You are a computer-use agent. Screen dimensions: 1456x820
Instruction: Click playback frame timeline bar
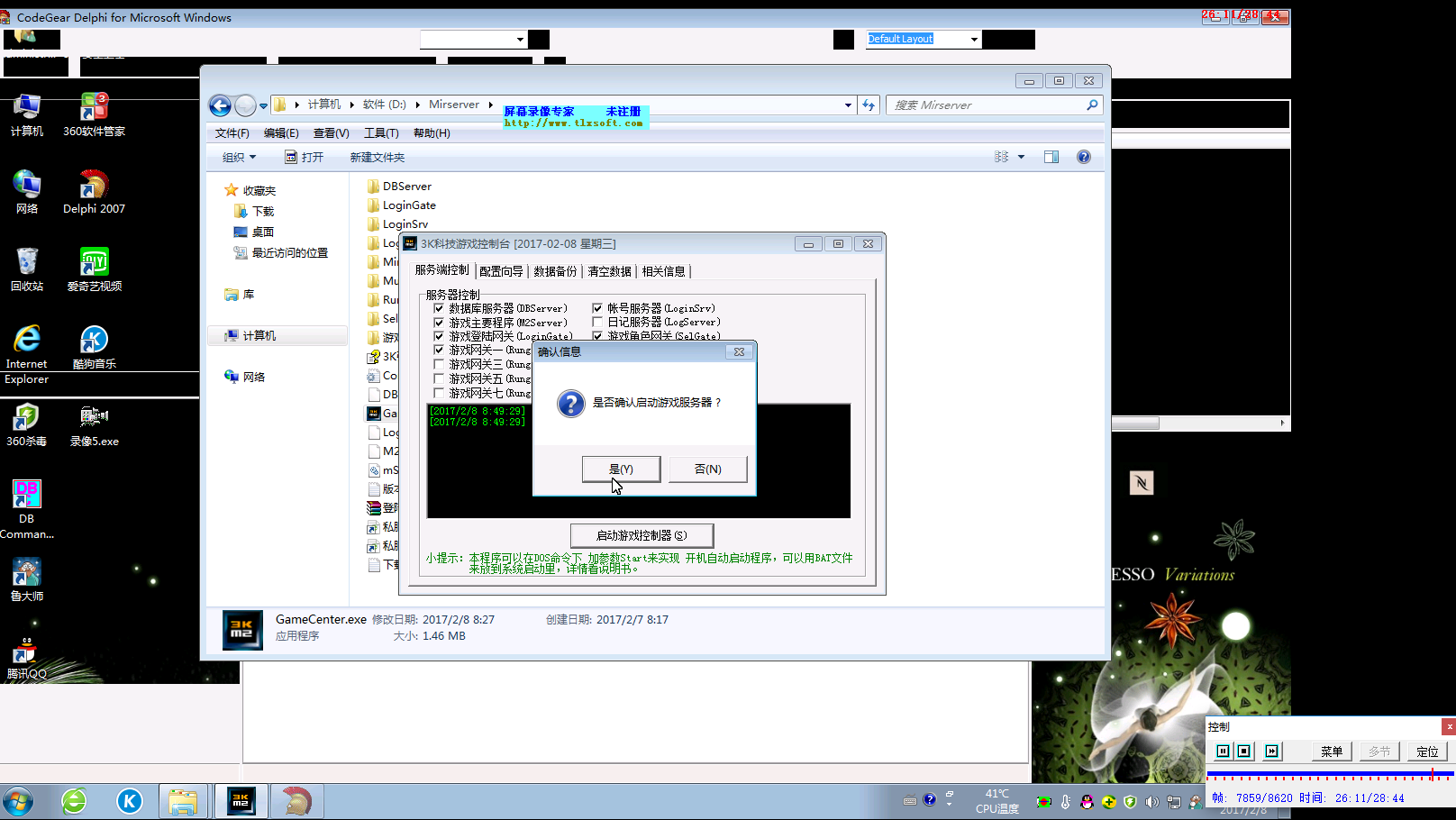pyautogui.click(x=1331, y=774)
